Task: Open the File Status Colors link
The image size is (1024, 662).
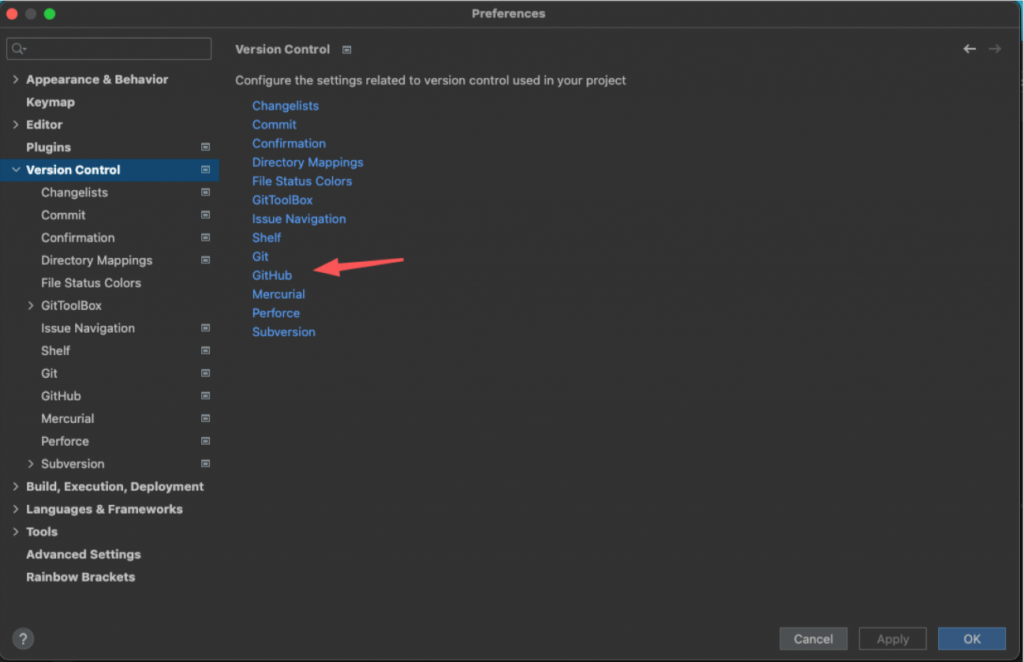Action: coord(302,181)
